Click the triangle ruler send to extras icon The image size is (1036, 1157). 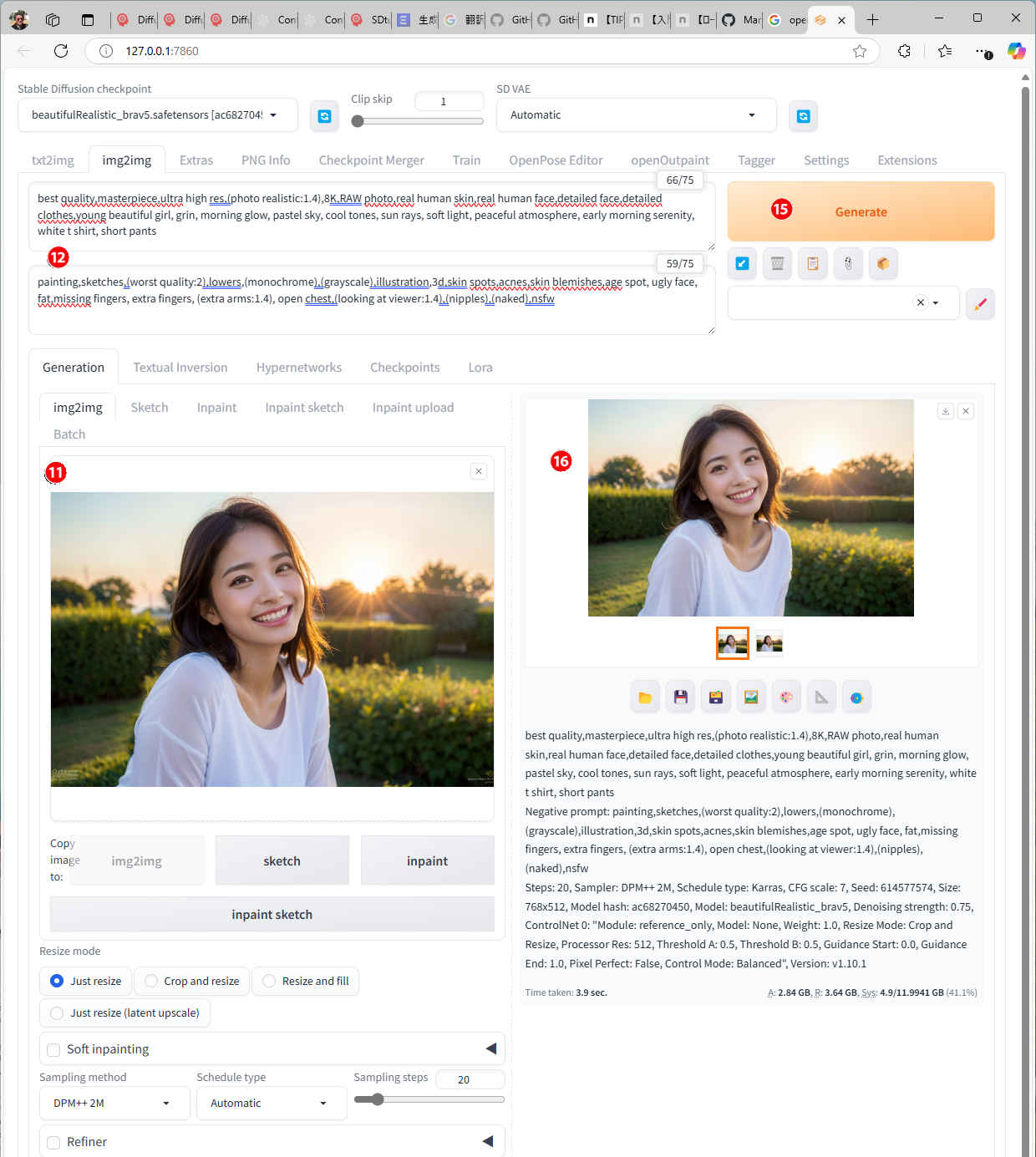pyautogui.click(x=821, y=698)
